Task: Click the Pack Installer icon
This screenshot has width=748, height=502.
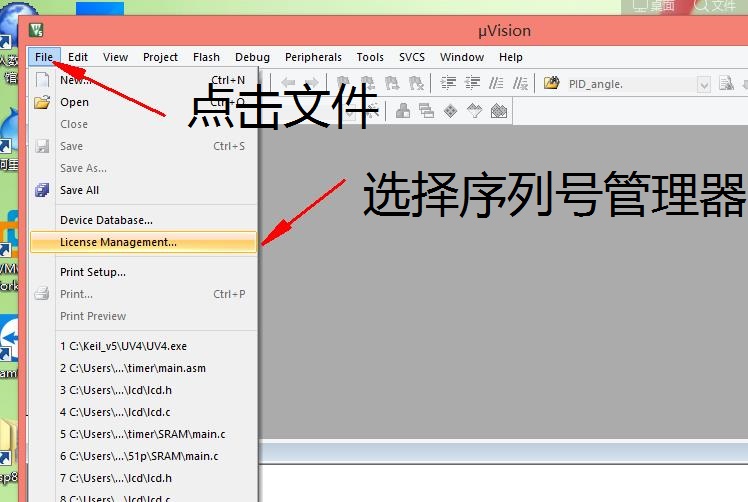Action: click(x=499, y=111)
